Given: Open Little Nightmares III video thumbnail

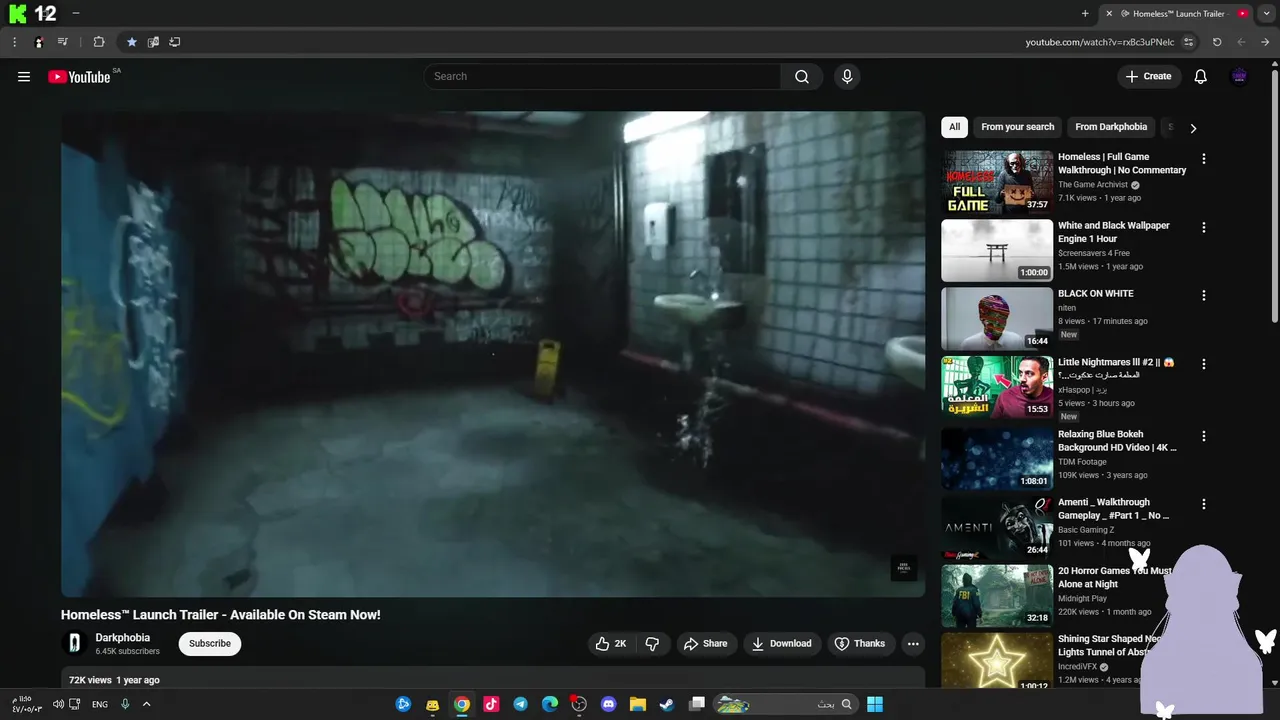Looking at the screenshot, I should point(997,388).
